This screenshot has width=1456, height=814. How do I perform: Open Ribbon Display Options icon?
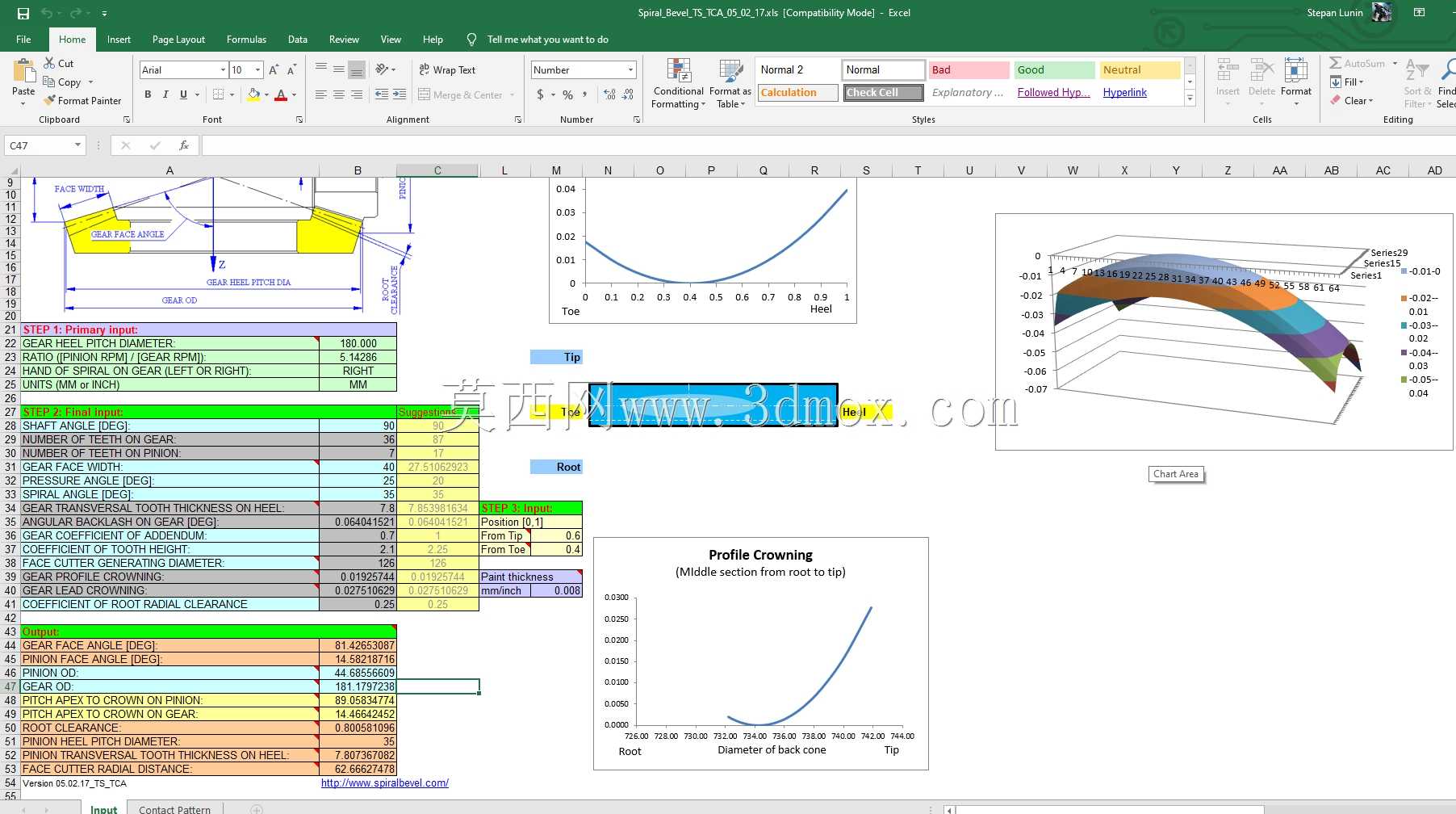[x=1419, y=13]
